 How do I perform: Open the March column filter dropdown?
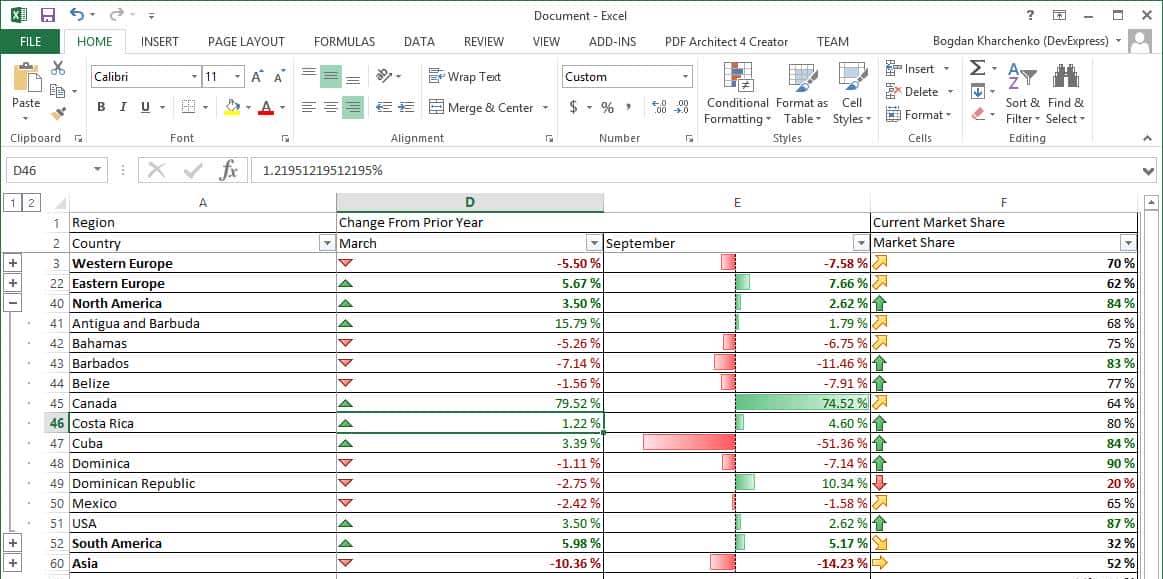[594, 242]
